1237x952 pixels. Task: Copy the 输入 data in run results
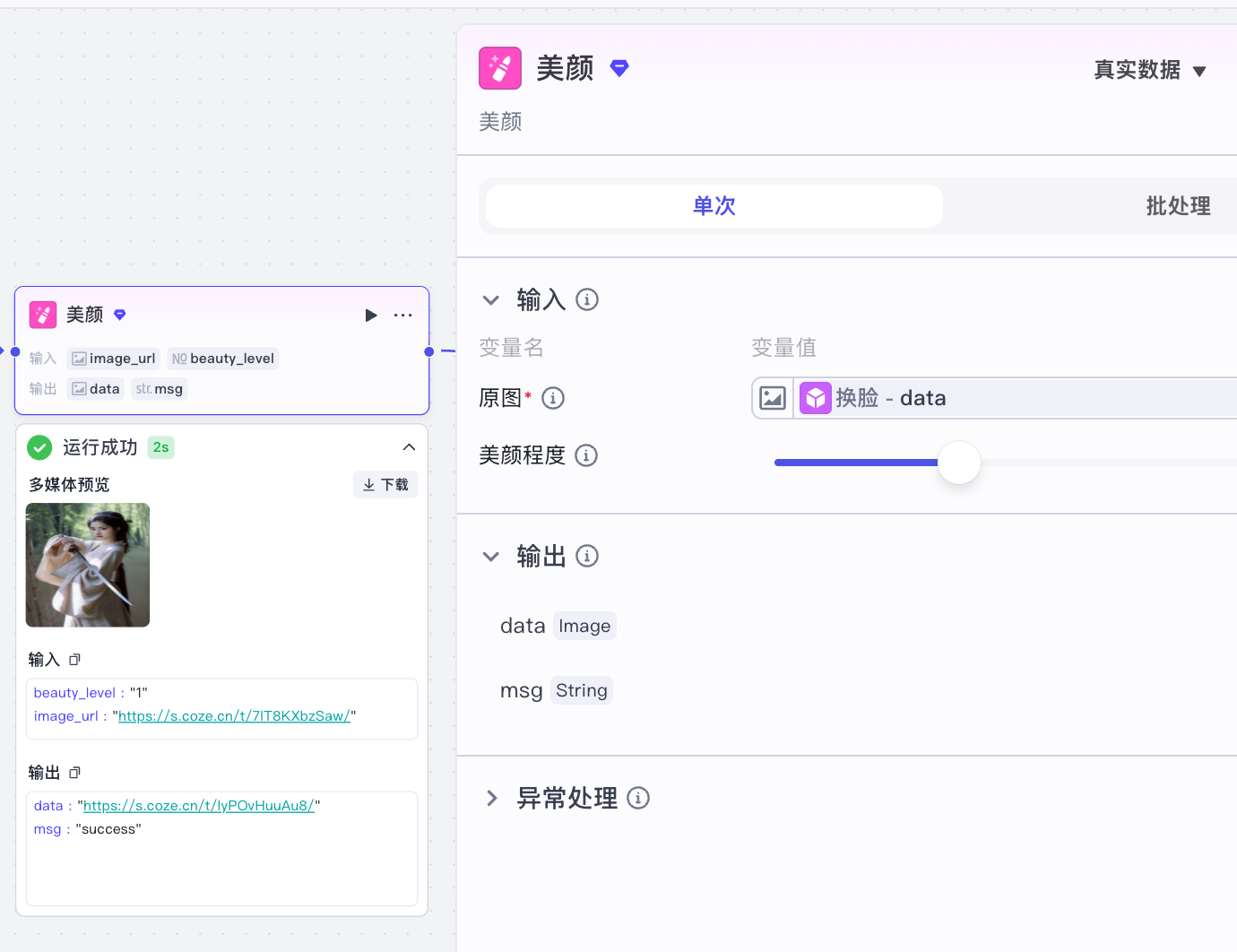coord(75,660)
